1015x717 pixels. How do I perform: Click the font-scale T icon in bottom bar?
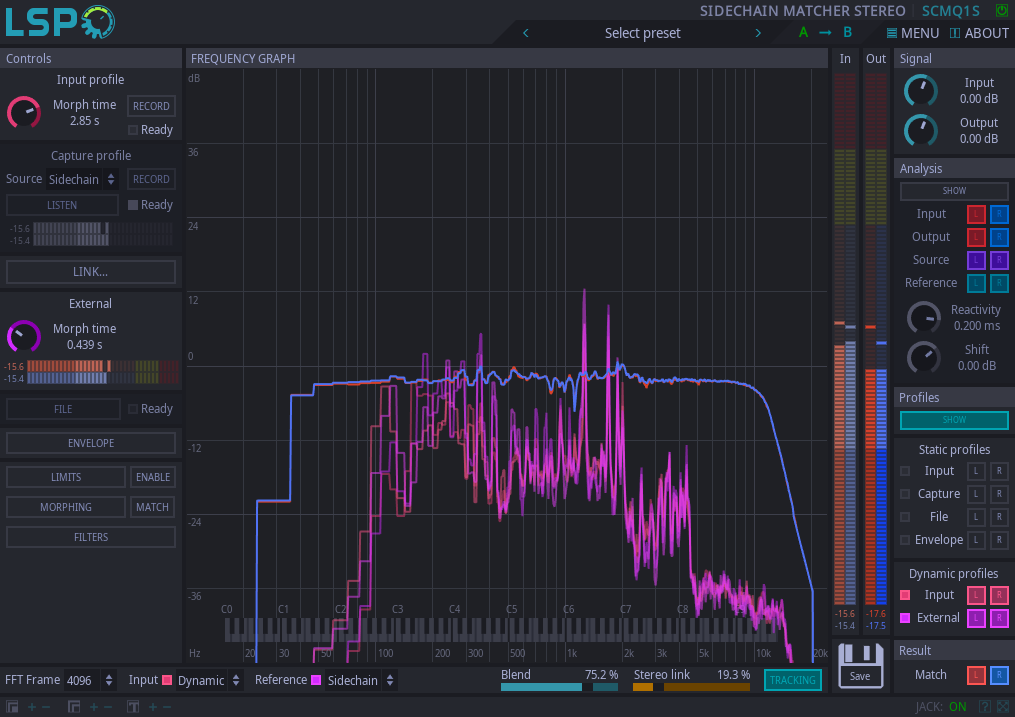133,707
